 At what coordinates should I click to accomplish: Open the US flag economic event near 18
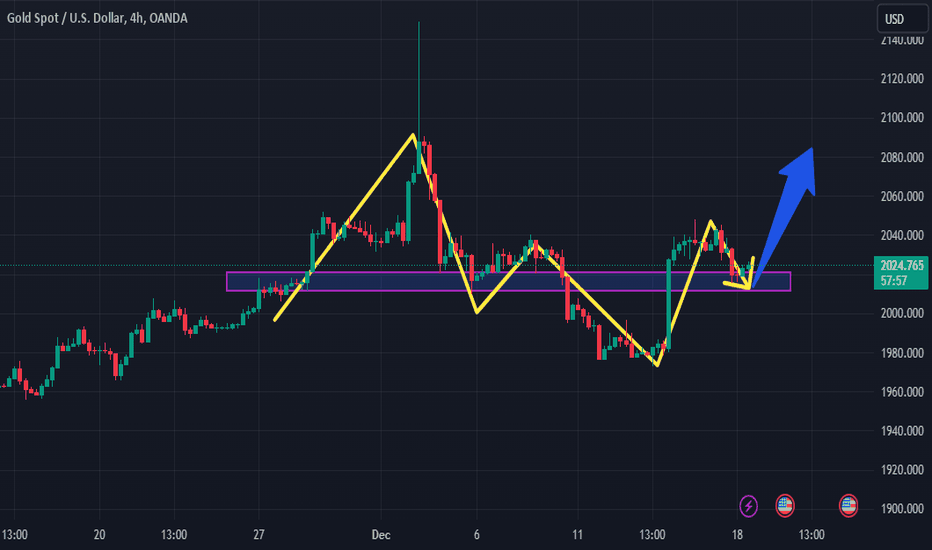[785, 506]
